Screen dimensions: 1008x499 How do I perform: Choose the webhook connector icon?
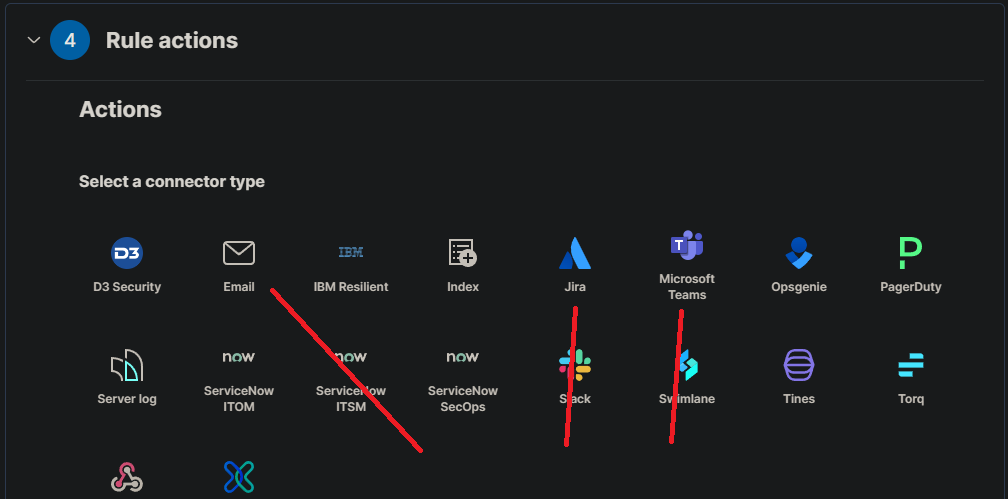pos(127,477)
